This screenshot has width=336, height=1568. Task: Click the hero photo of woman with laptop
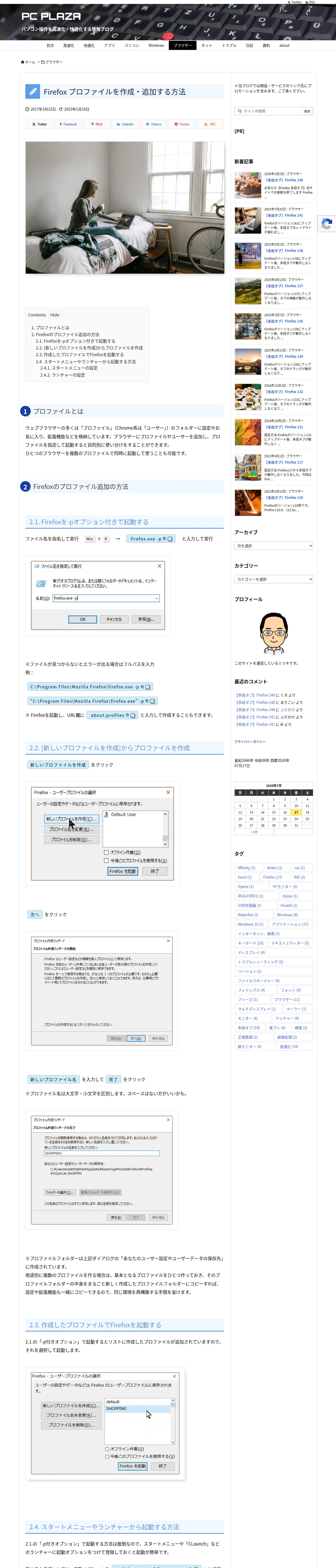(125, 207)
